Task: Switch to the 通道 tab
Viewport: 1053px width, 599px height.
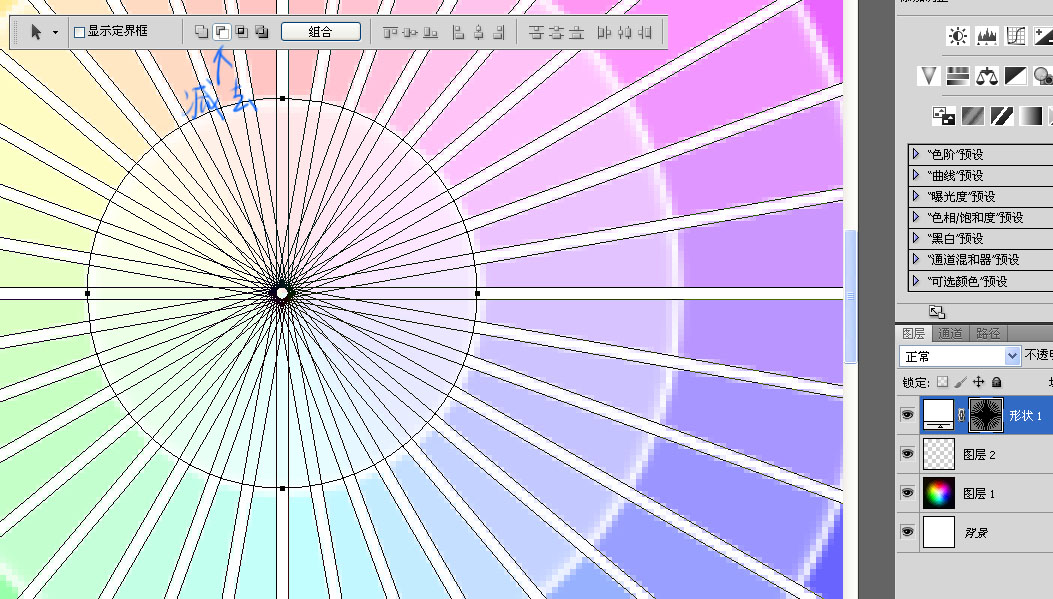Action: pyautogui.click(x=950, y=333)
